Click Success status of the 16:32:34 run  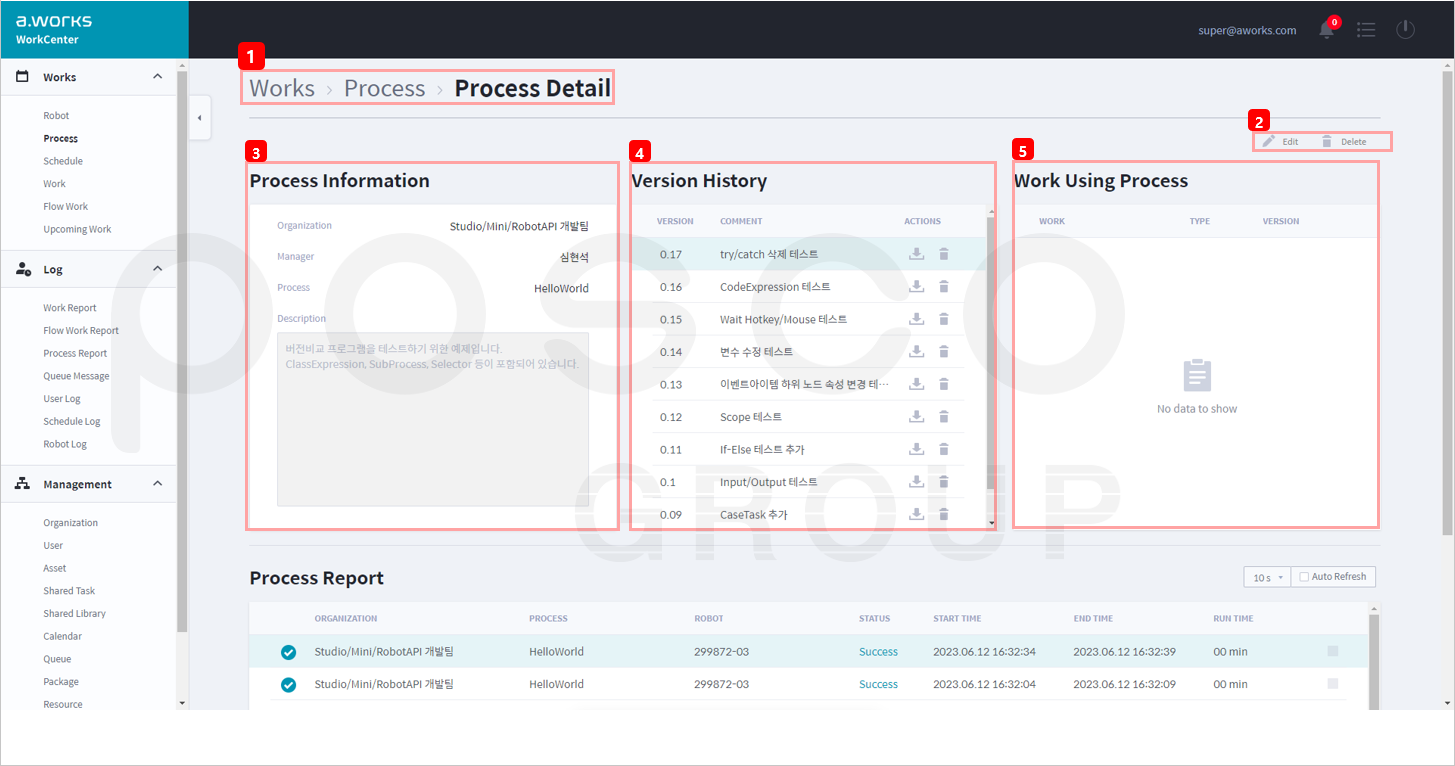878,652
